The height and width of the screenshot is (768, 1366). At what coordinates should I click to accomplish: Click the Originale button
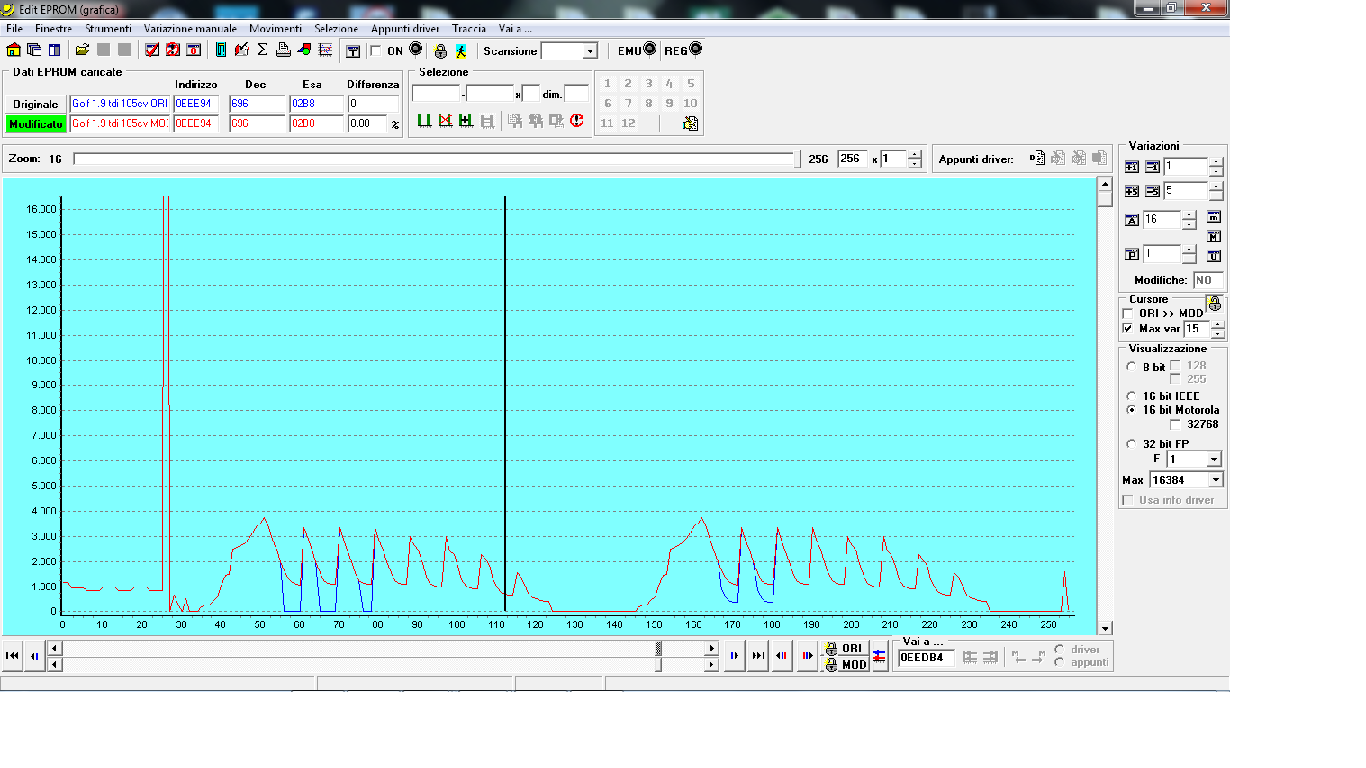click(35, 104)
